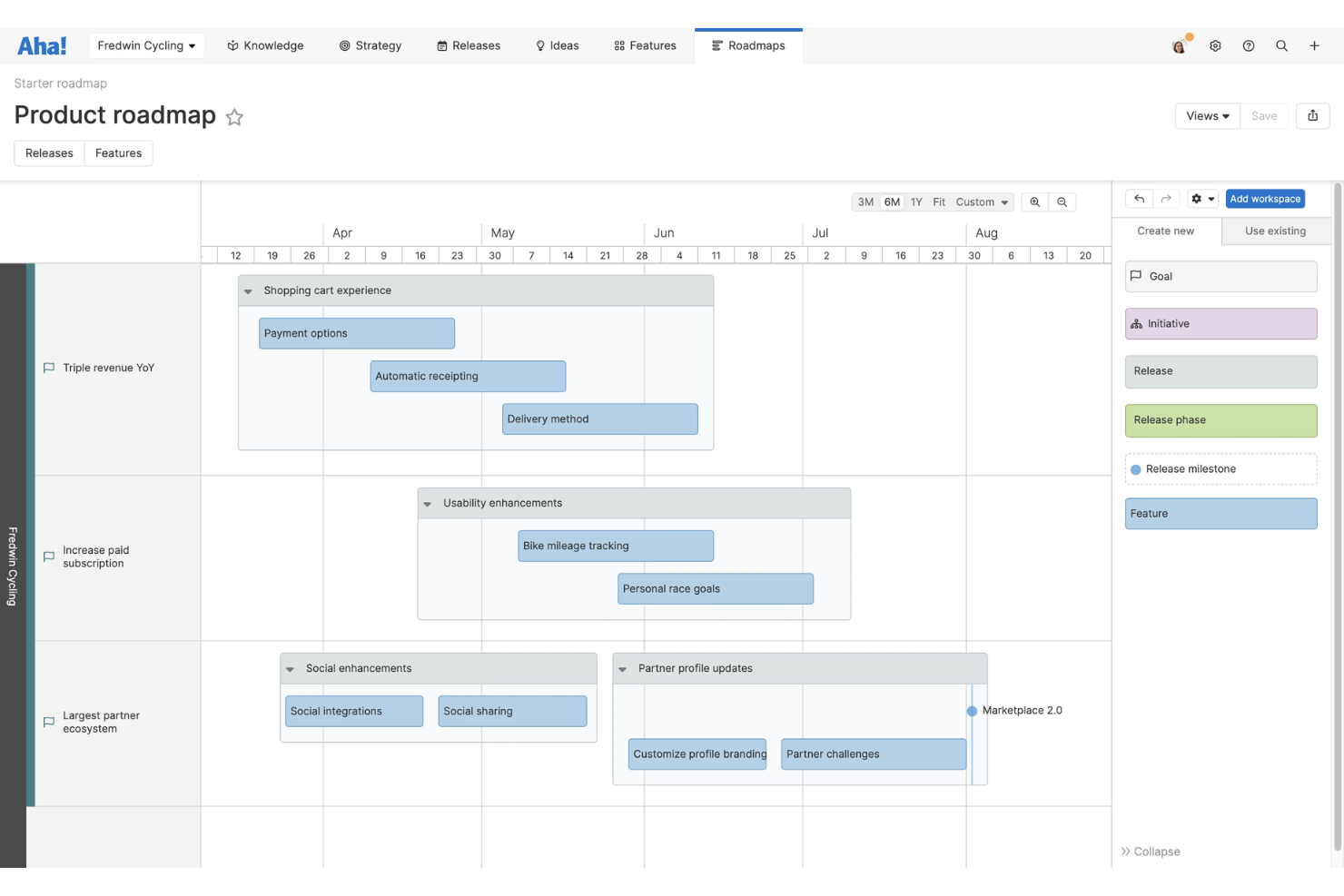
Task: Click the Aha! logo
Action: [x=42, y=45]
